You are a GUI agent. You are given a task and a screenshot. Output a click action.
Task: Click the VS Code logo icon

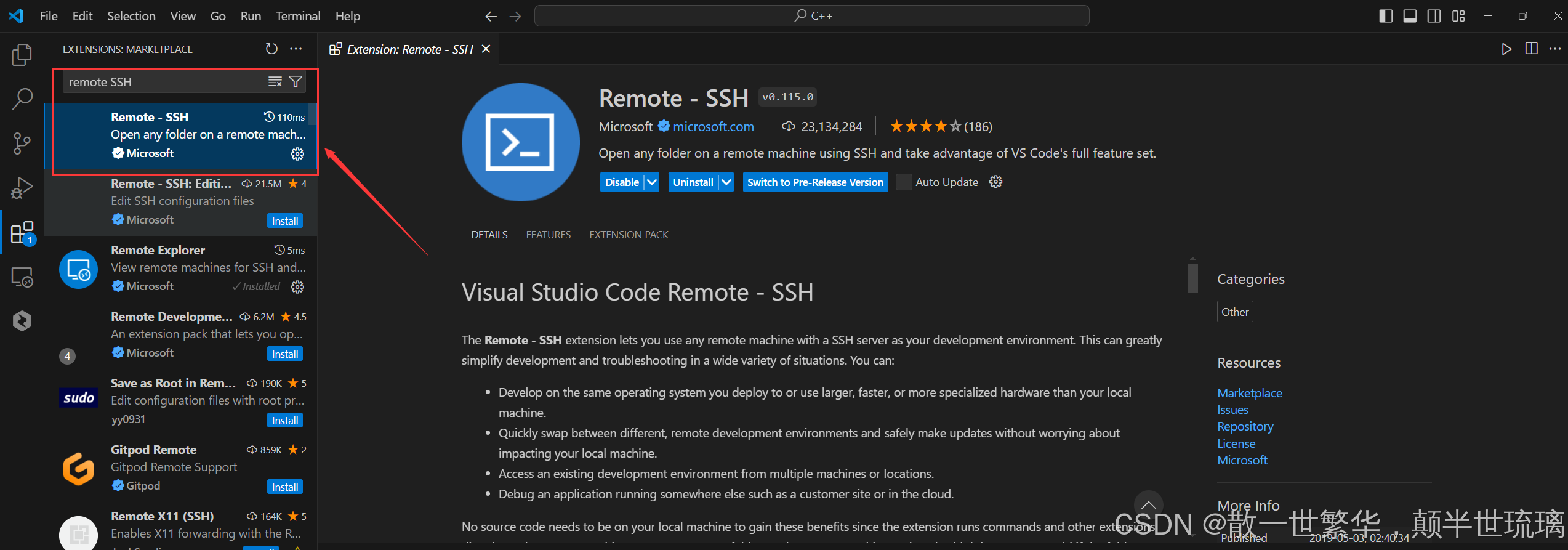point(17,15)
